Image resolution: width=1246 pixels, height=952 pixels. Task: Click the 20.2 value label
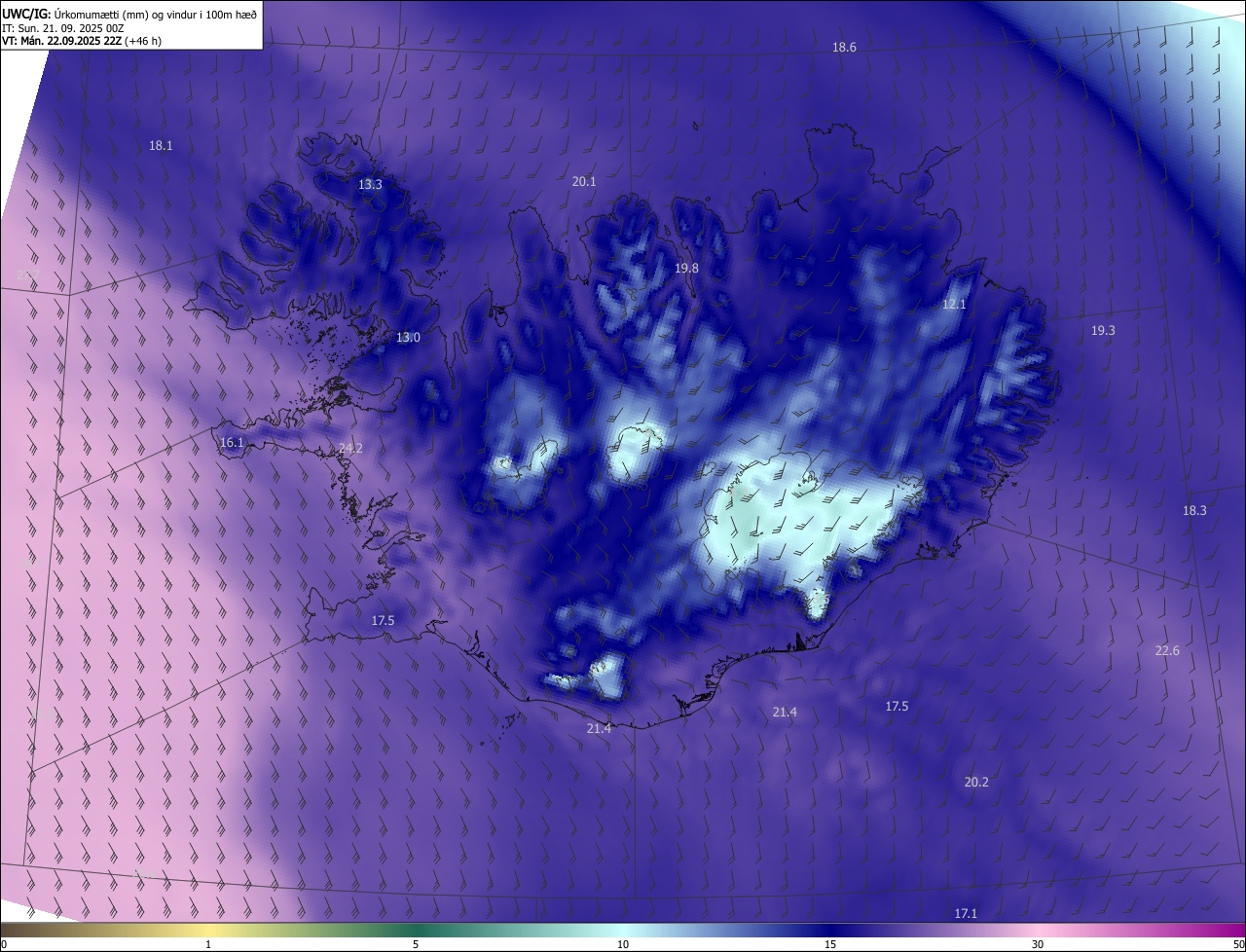(x=976, y=783)
